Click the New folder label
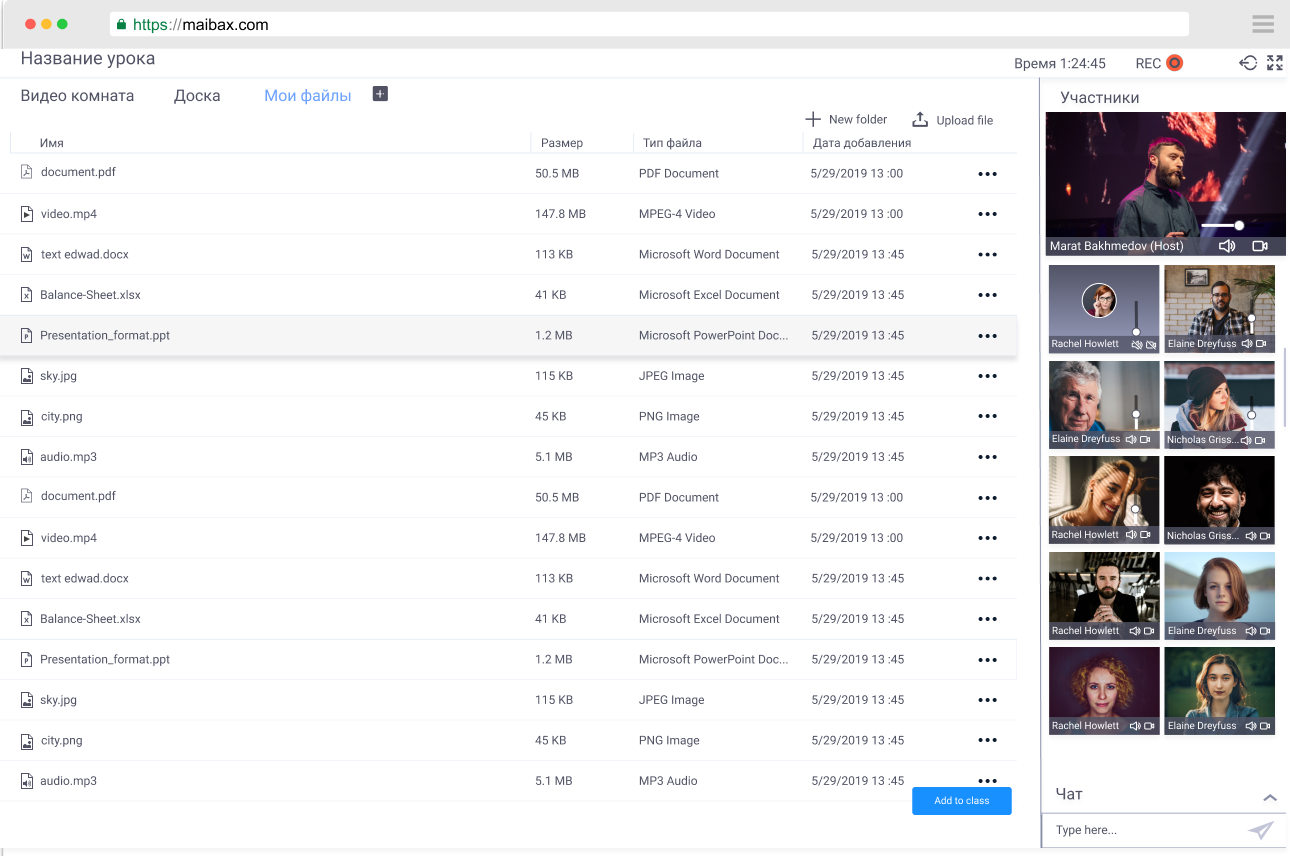Screen dimensions: 1290x856 pyautogui.click(x=858, y=119)
